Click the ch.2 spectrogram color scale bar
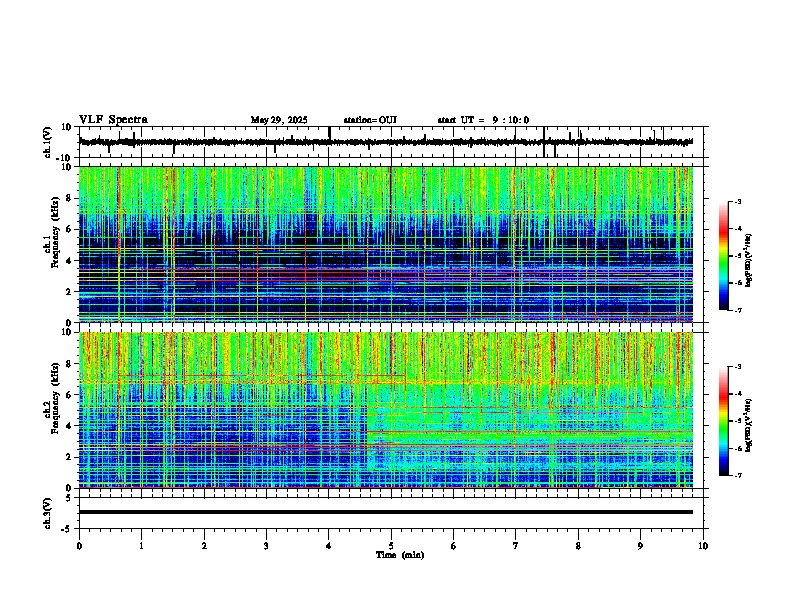Viewport: 792px width, 612px height. click(723, 421)
